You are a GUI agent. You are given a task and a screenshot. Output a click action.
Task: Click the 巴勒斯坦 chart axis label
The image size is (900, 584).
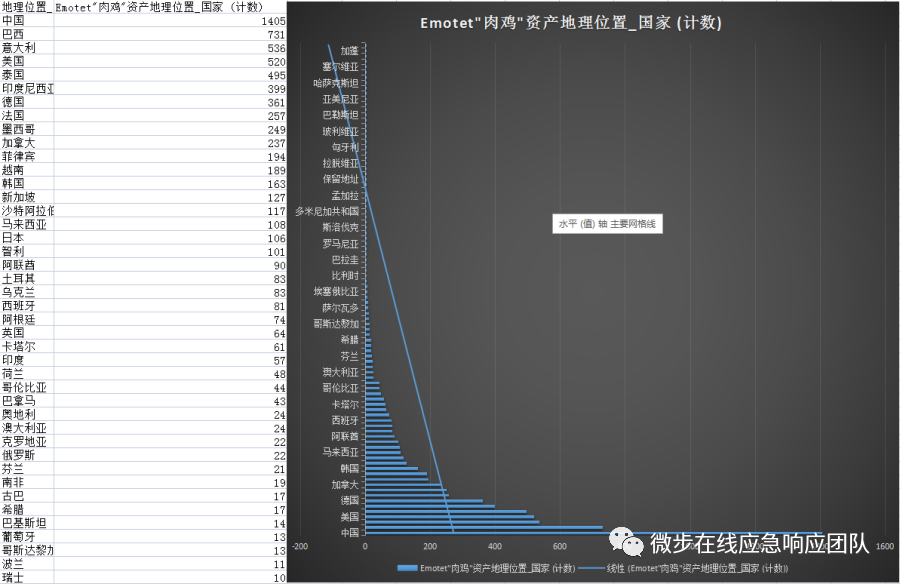click(x=340, y=115)
